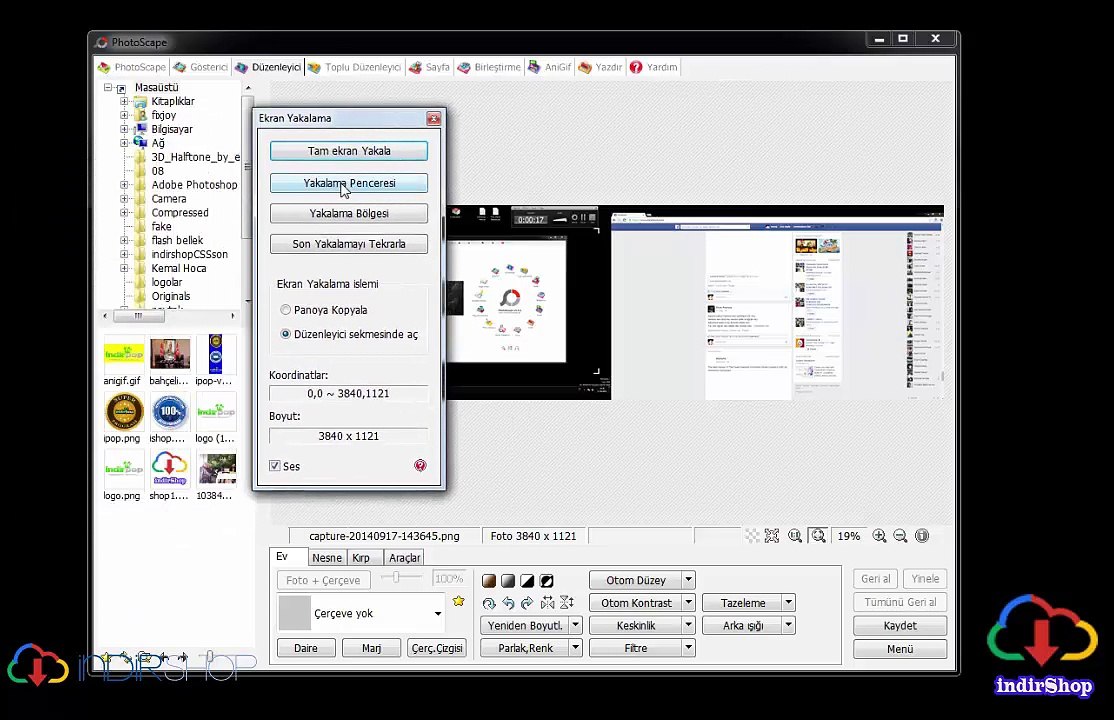Switch to the Toplu Düzenleyici tab
Viewport: 1114px width, 720px height.
coord(354,67)
